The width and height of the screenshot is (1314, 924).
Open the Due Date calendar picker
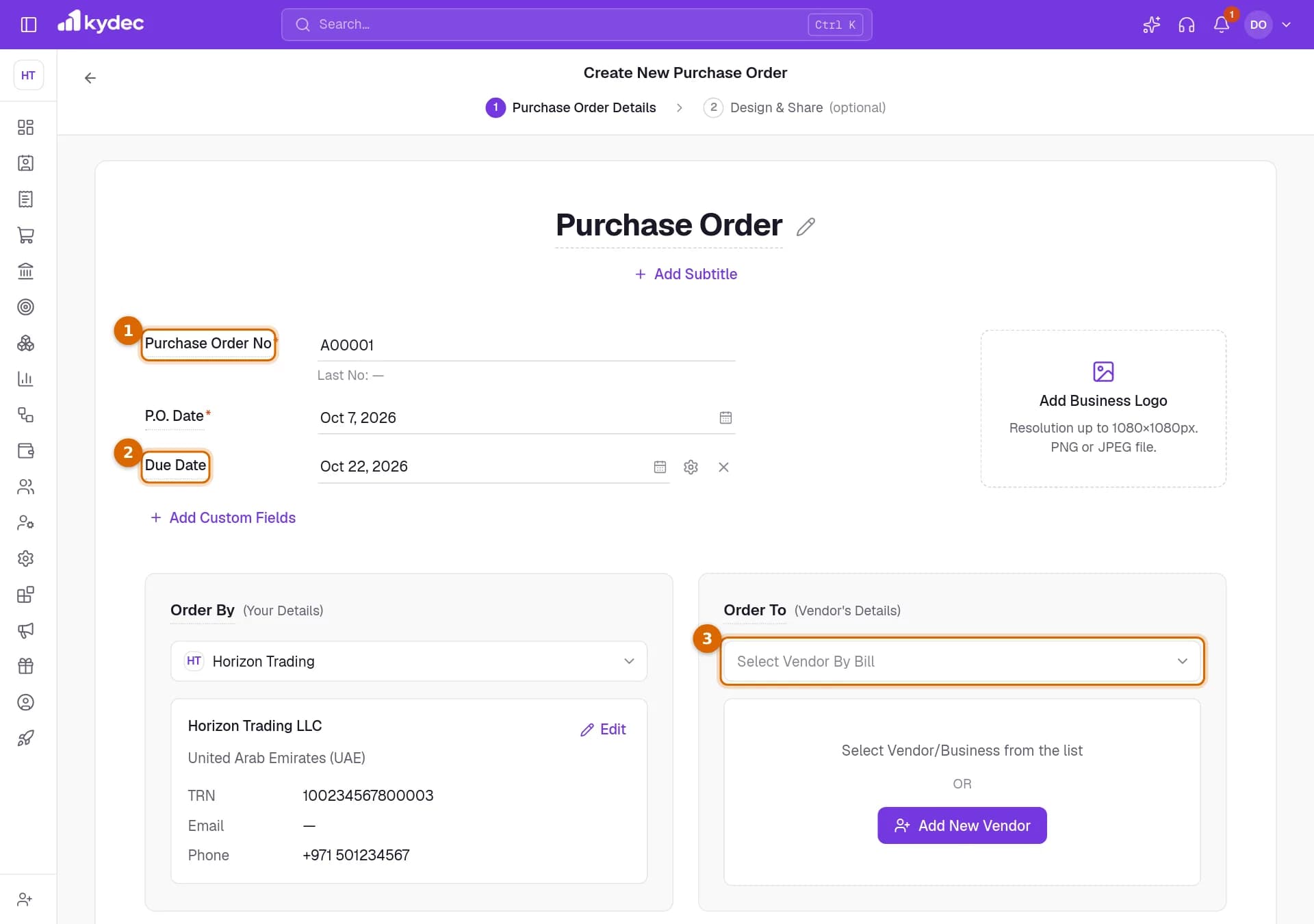tap(660, 467)
